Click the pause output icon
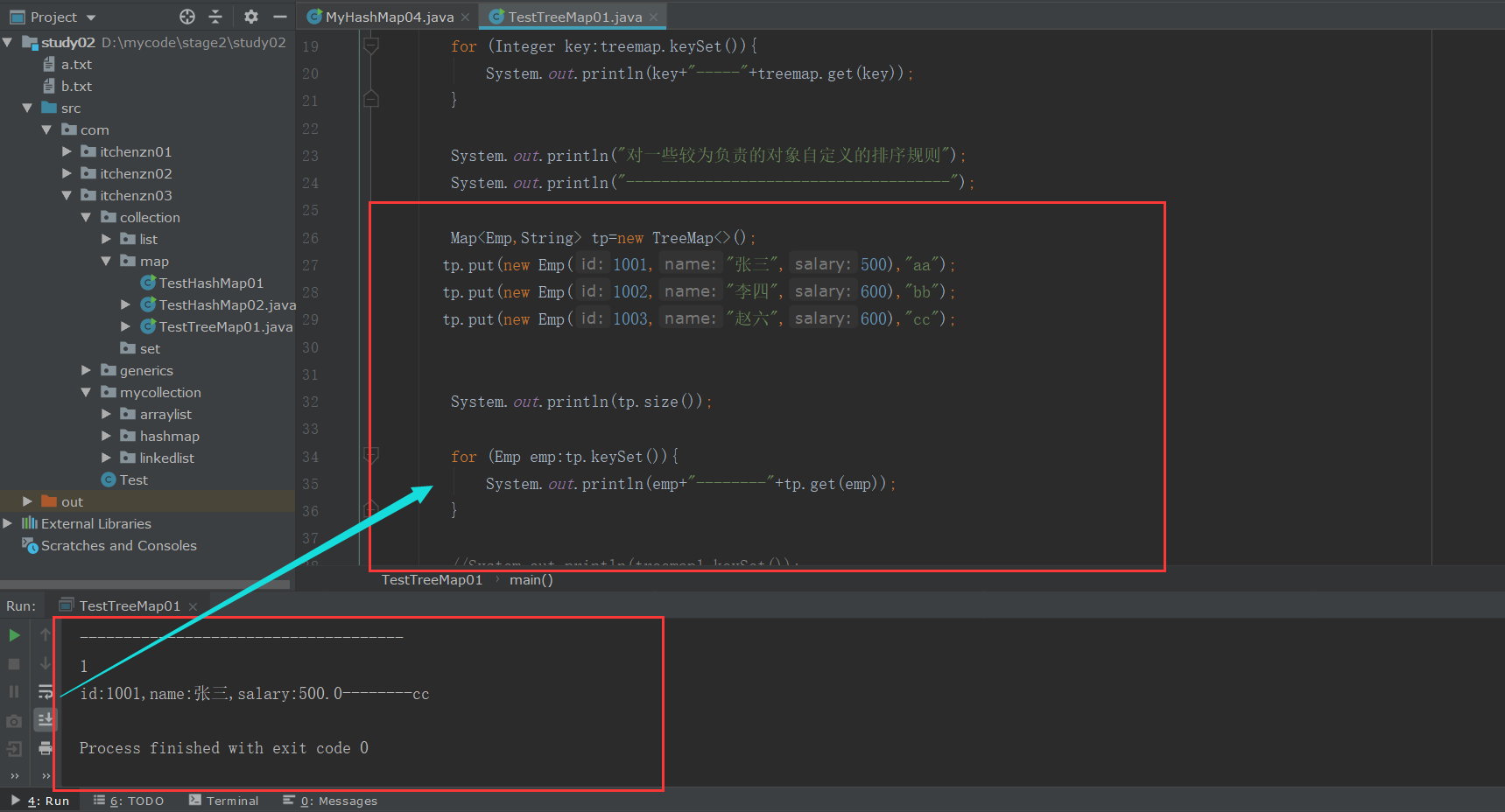The width and height of the screenshot is (1505, 812). coord(14,692)
